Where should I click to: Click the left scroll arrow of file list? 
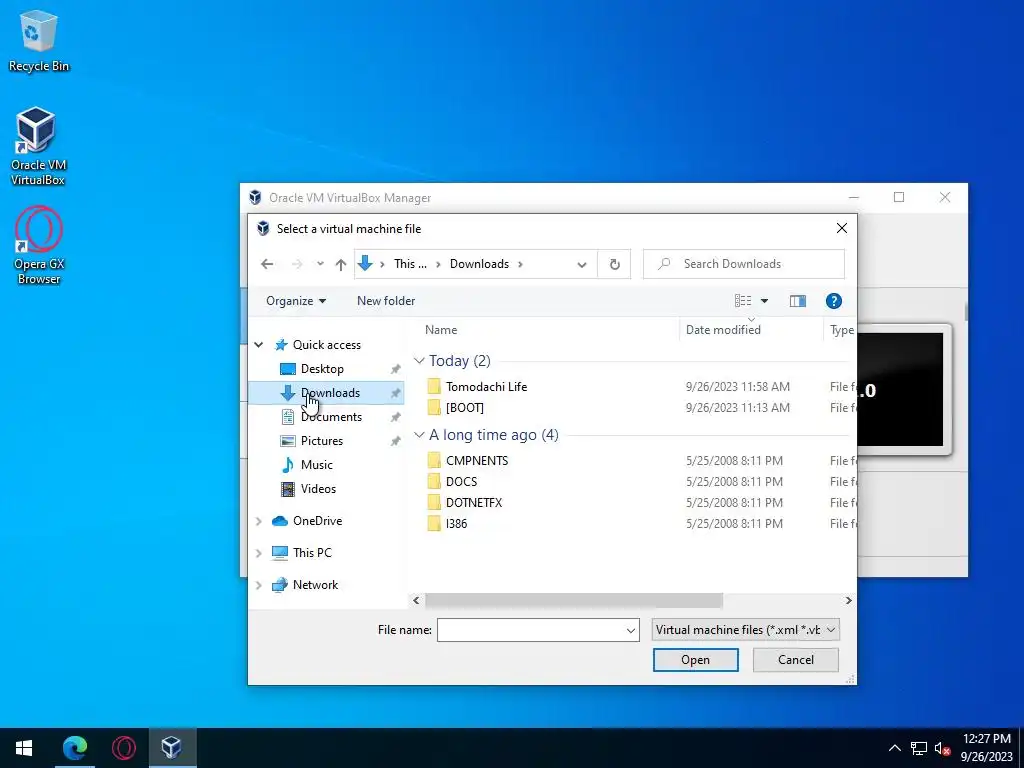tap(417, 600)
